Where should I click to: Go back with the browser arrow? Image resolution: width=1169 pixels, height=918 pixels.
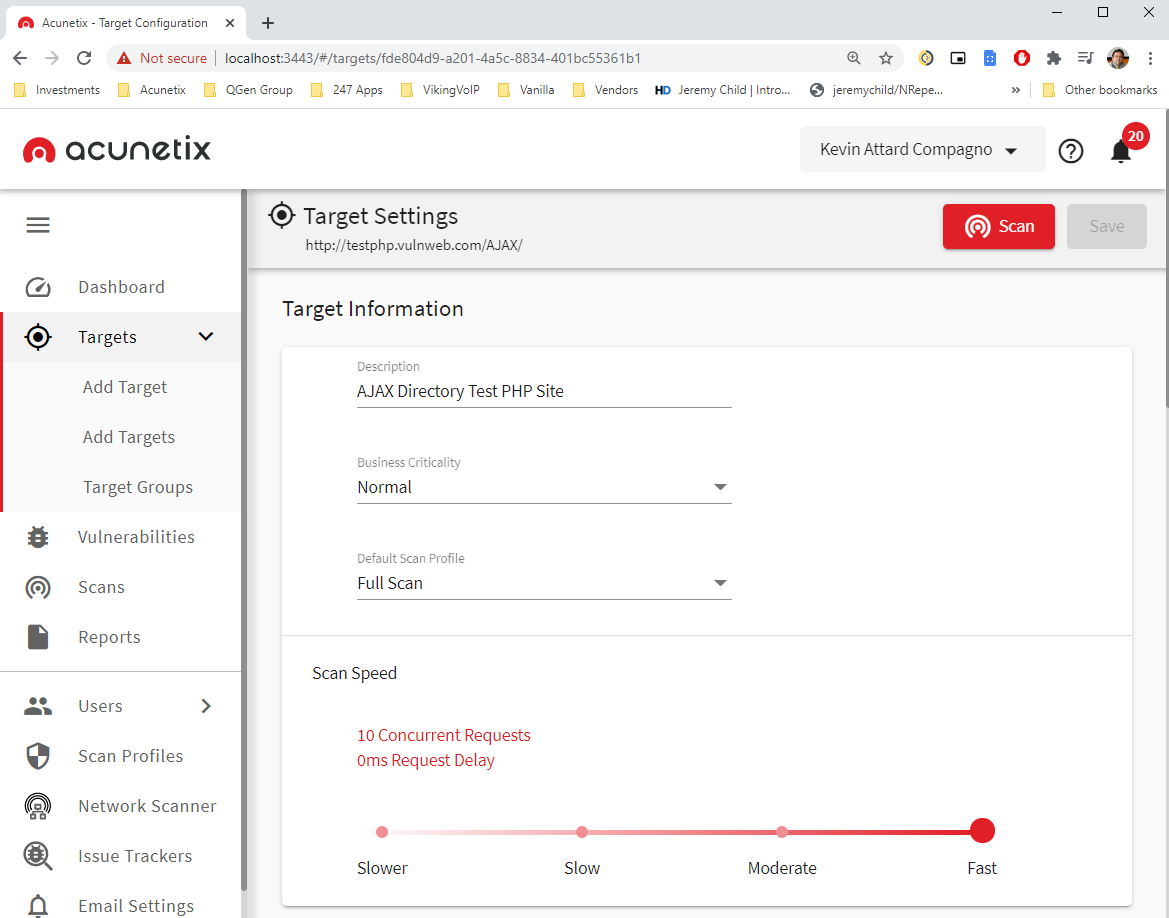coord(20,58)
